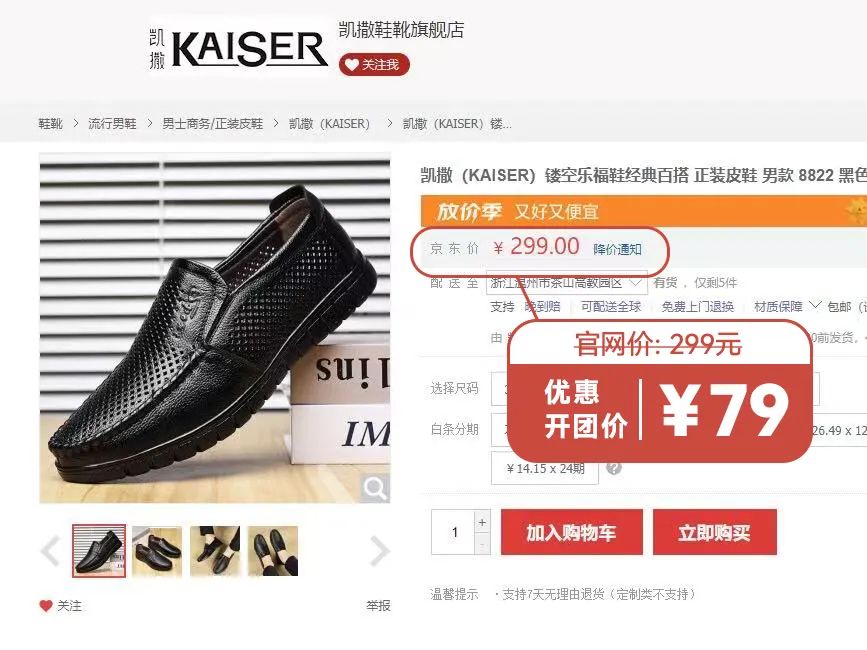This screenshot has height=650, width=867.
Task: Show previous thumbnails with left arrow
Action: pos(51,551)
